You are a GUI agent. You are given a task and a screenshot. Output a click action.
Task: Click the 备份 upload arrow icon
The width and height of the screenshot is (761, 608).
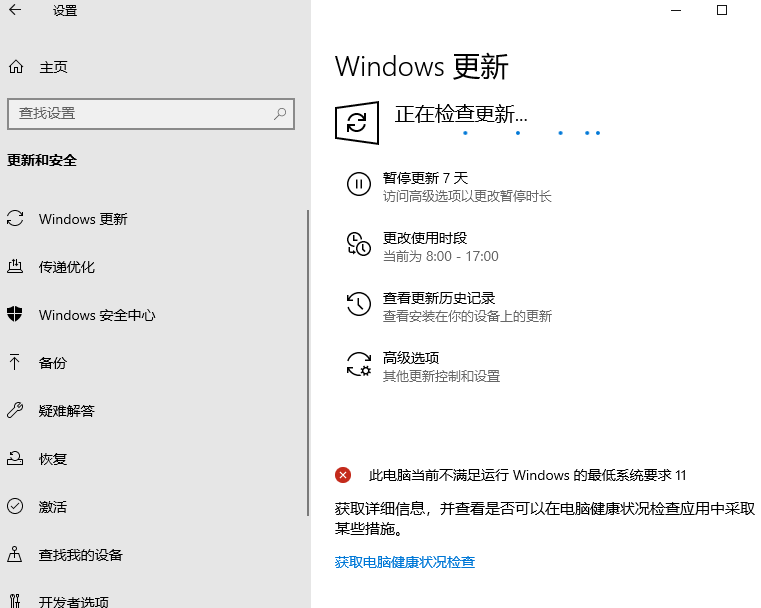point(15,362)
